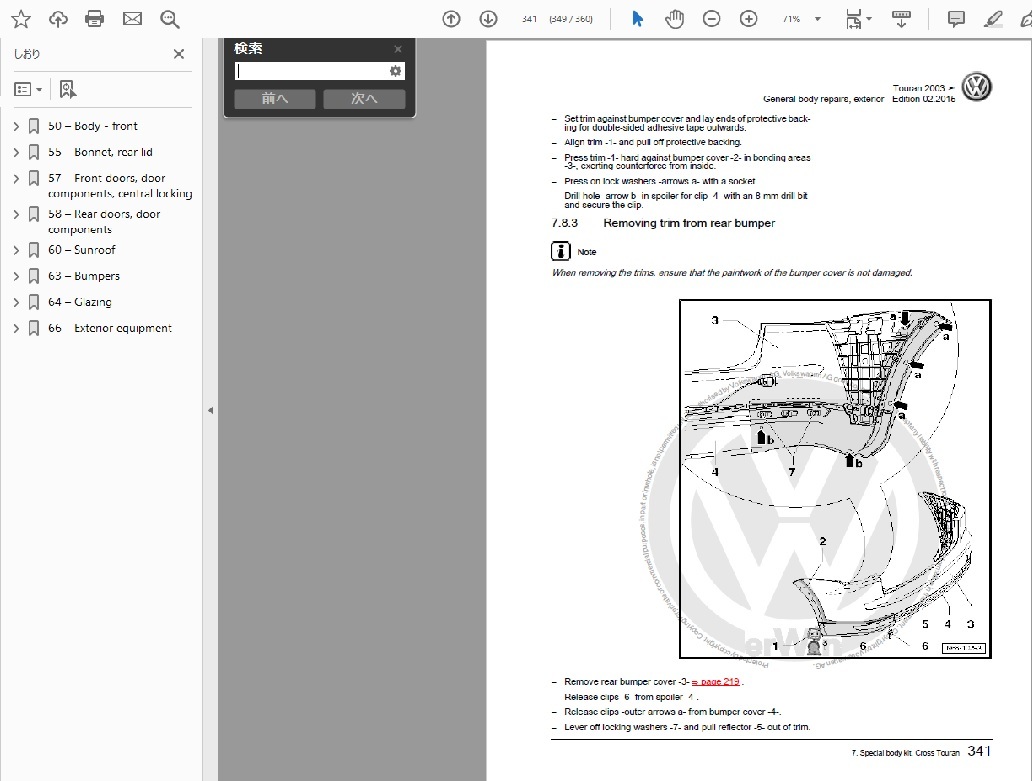Viewport: 1032px width, 781px height.
Task: Click the cloud upload icon
Action: pos(58,19)
